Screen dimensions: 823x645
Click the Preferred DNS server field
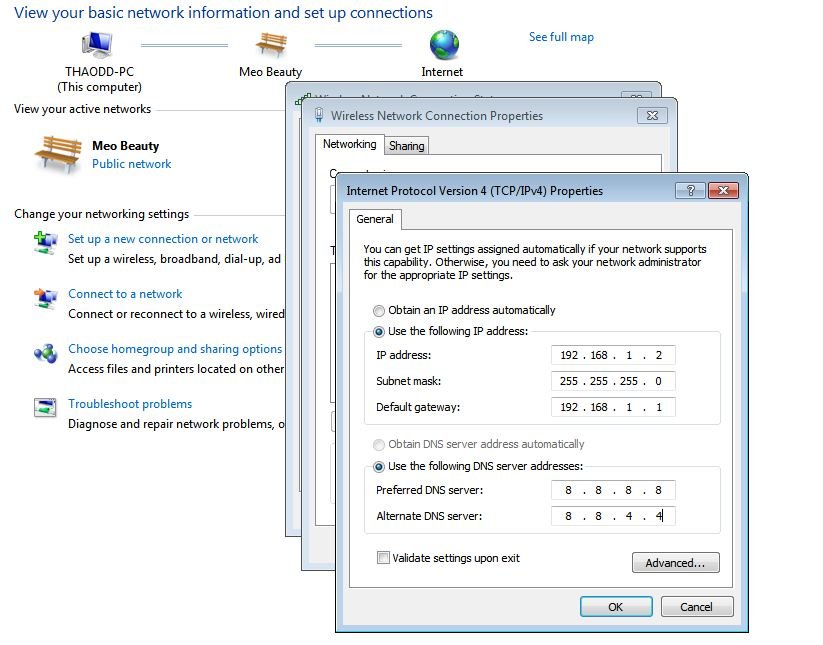point(613,490)
